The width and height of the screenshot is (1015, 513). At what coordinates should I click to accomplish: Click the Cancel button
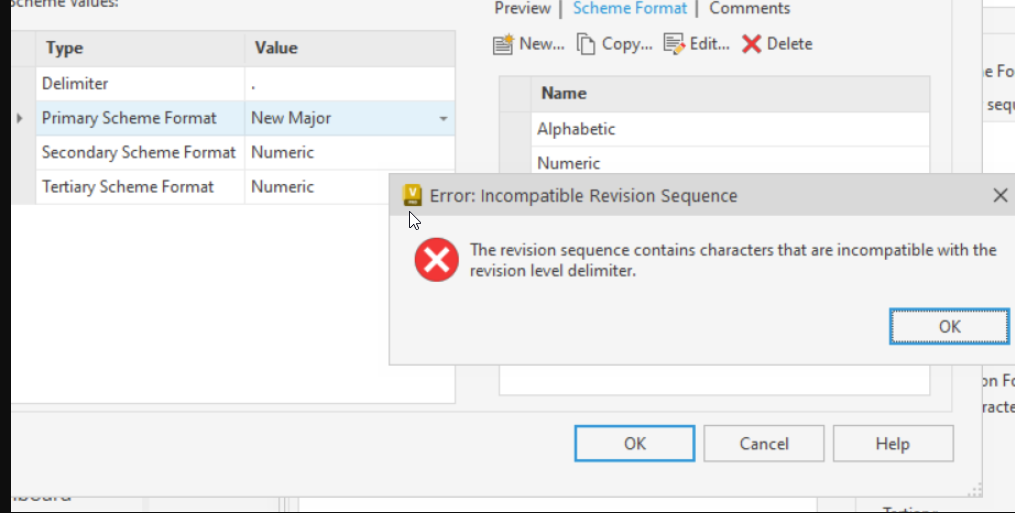(x=763, y=443)
